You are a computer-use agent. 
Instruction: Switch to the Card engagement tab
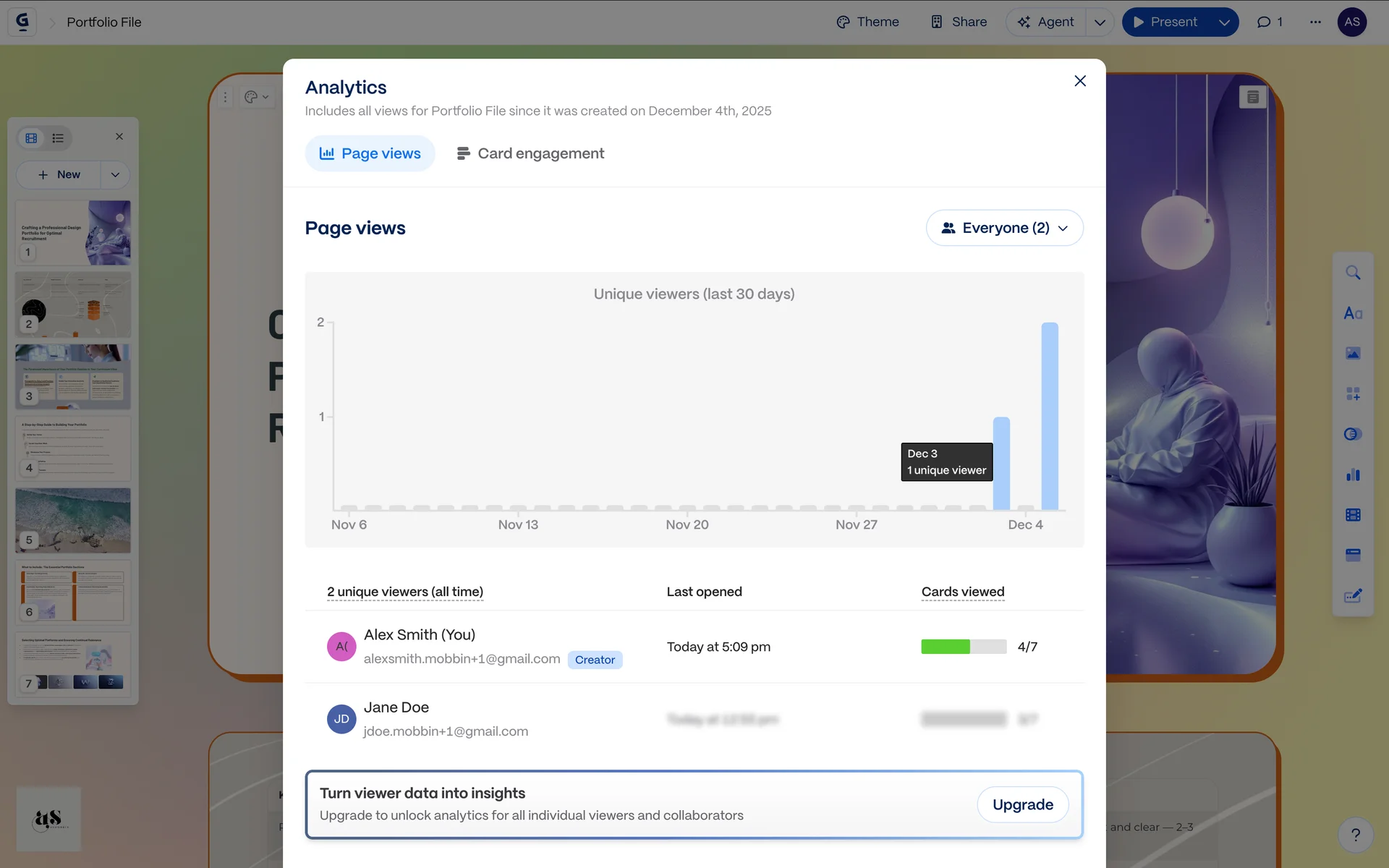pos(530,153)
